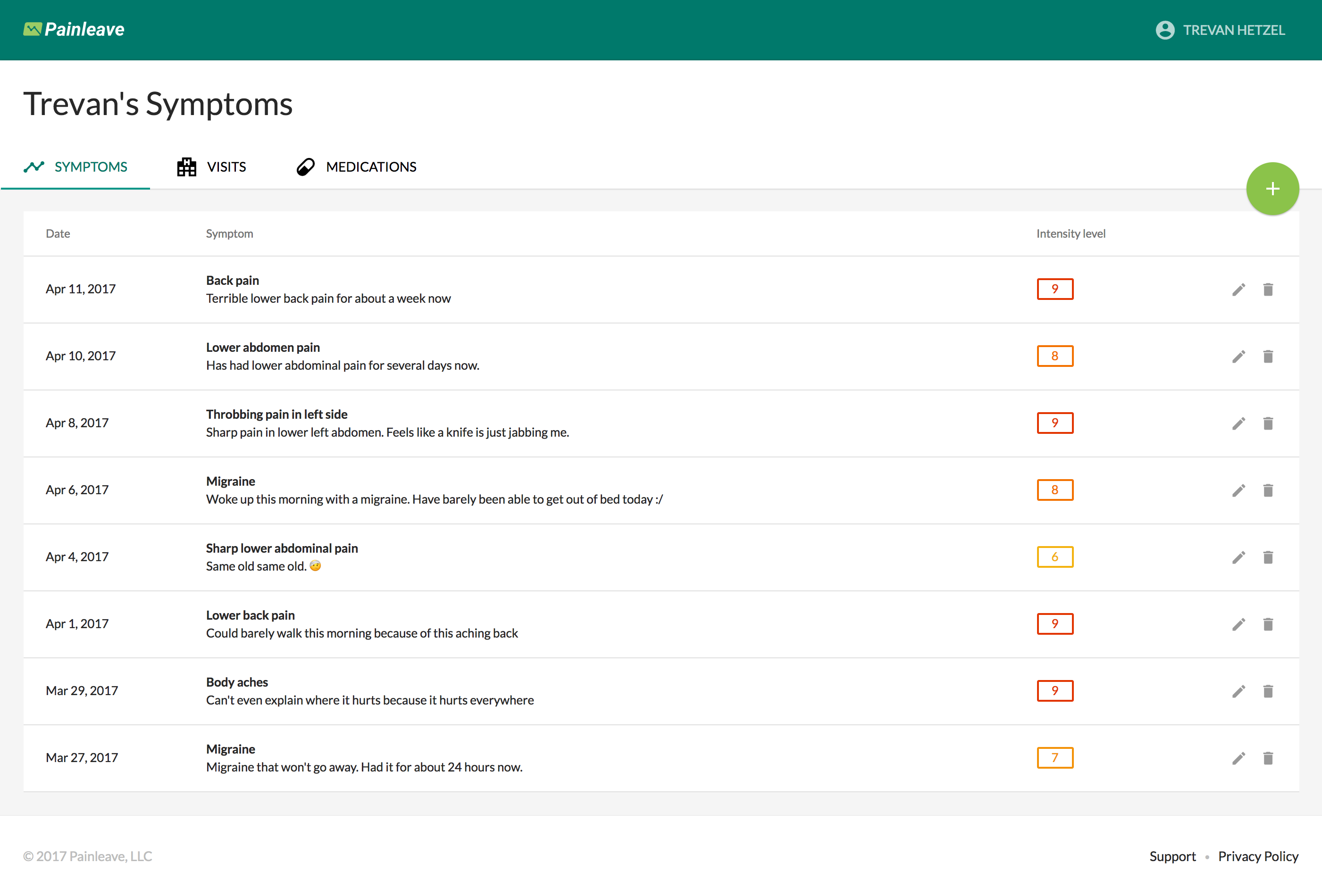Open the Medications tab
The height and width of the screenshot is (896, 1322).
click(357, 166)
